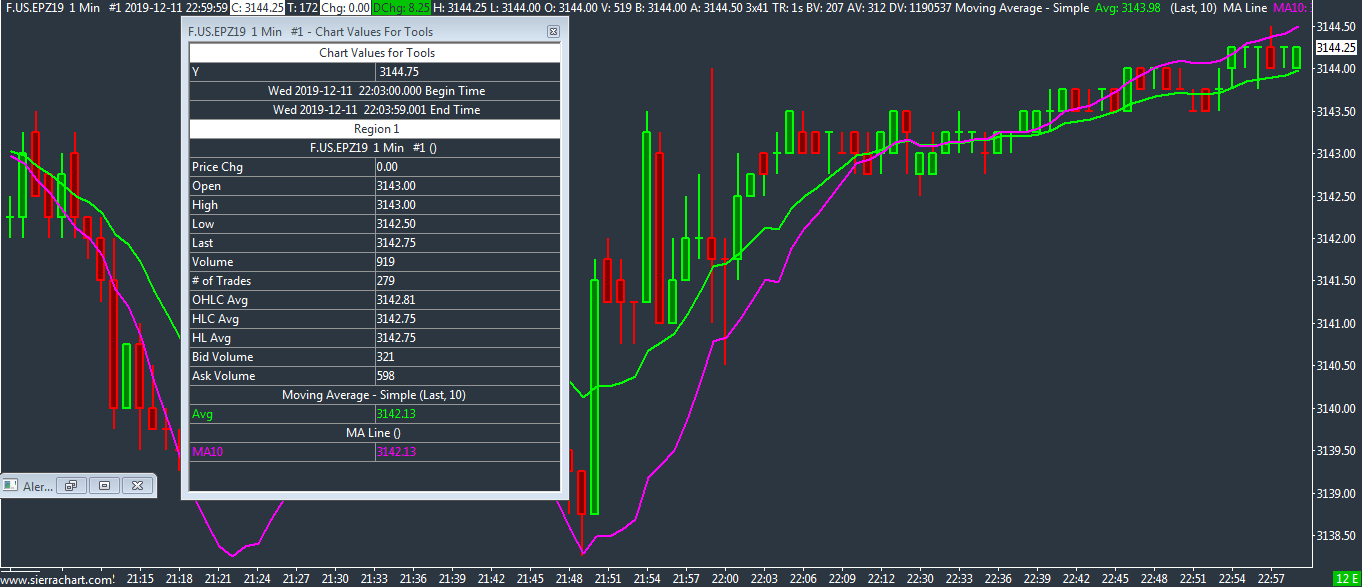This screenshot has height=587, width=1362.
Task: Click the 3138.50 label on price scale
Action: [x=1336, y=536]
